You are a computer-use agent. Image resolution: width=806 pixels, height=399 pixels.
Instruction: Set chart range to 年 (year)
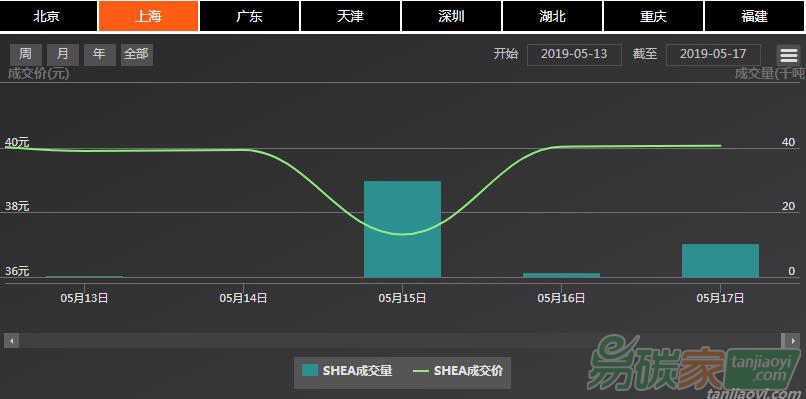(x=100, y=55)
